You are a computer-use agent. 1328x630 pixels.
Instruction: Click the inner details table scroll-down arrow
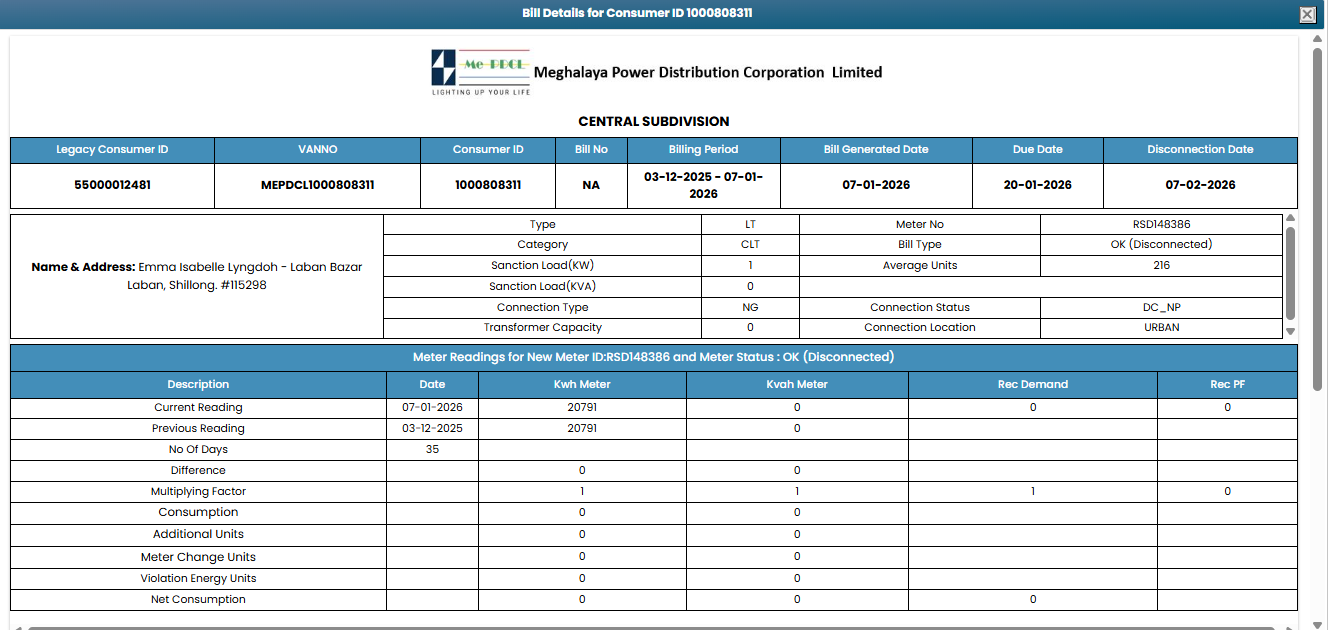1290,331
